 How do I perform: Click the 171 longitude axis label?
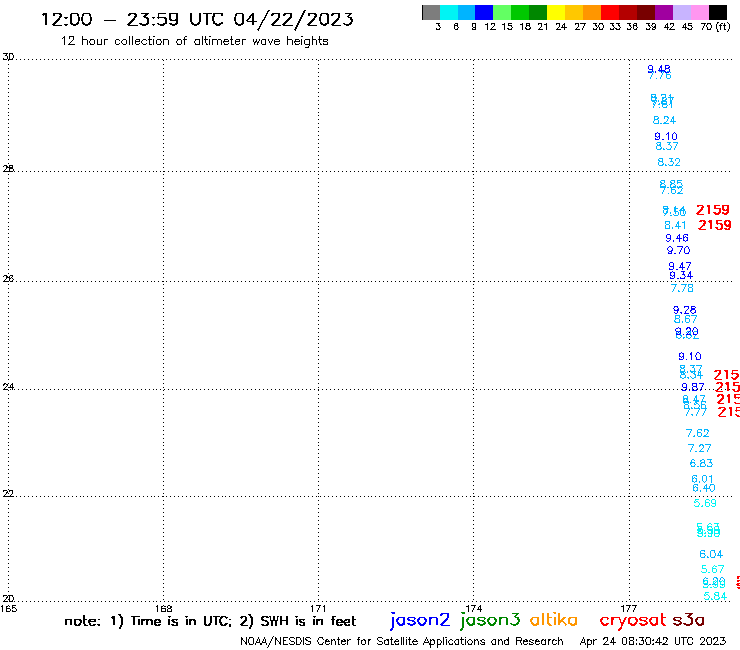pyautogui.click(x=318, y=608)
